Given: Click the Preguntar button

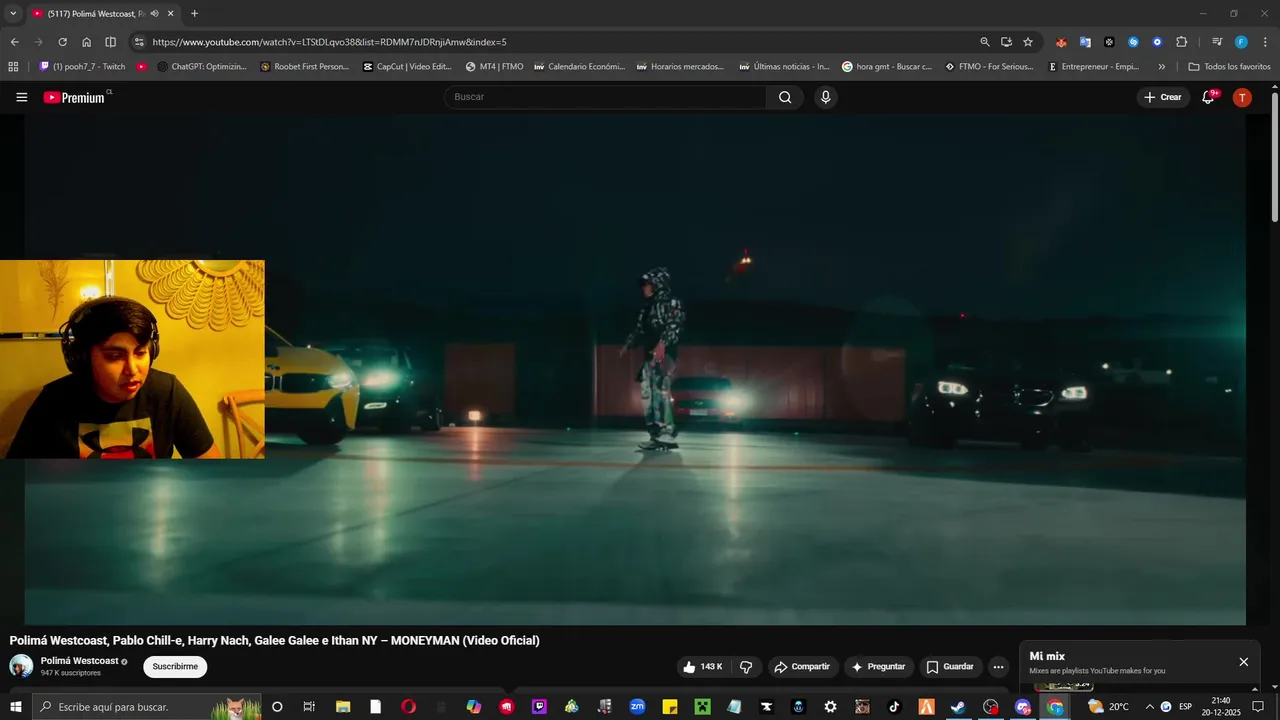Looking at the screenshot, I should click(879, 667).
